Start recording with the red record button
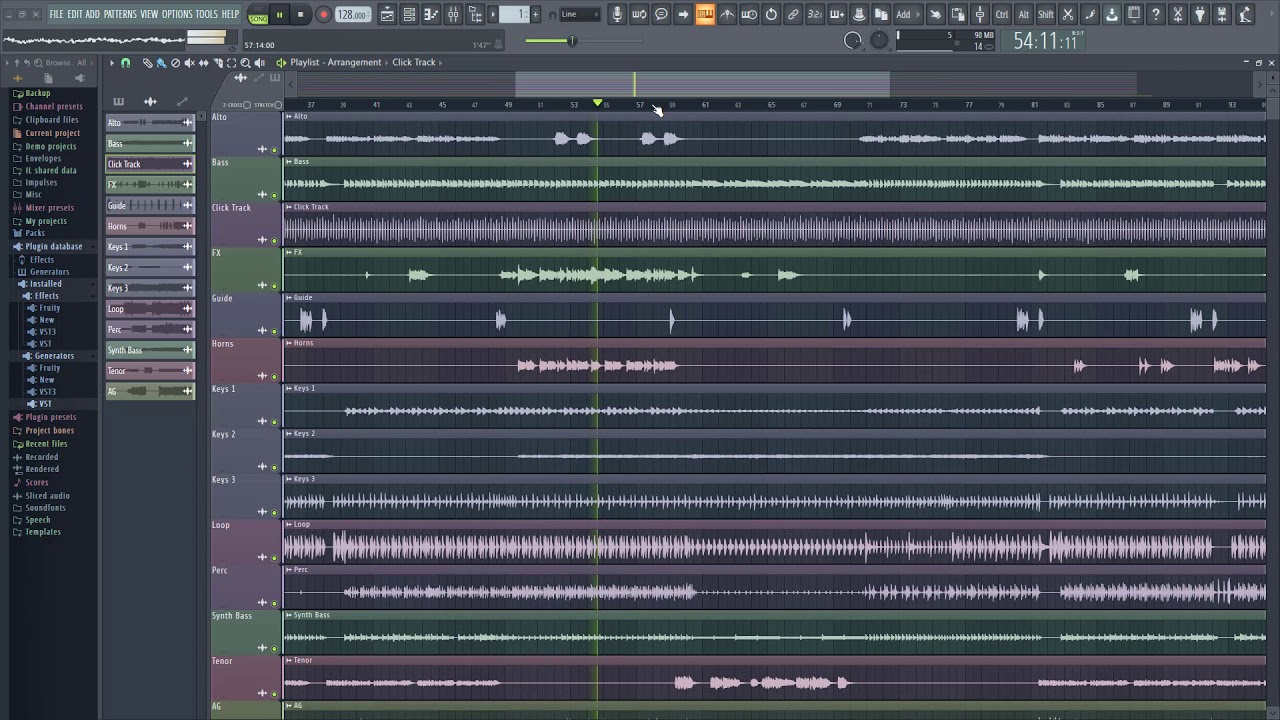 (323, 14)
